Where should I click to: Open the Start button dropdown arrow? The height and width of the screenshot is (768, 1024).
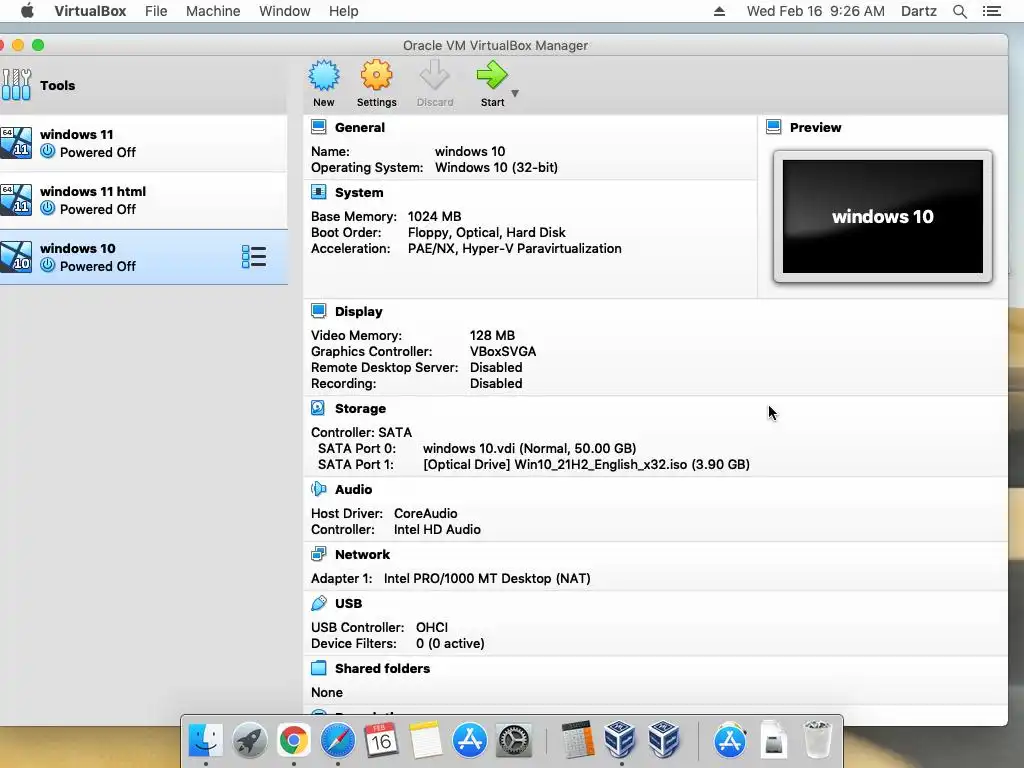[x=515, y=93]
